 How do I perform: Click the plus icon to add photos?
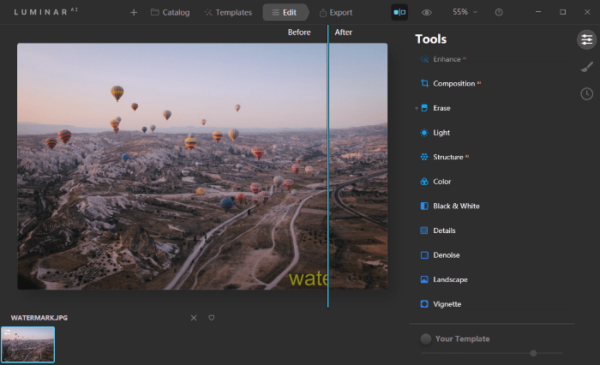pyautogui.click(x=134, y=13)
